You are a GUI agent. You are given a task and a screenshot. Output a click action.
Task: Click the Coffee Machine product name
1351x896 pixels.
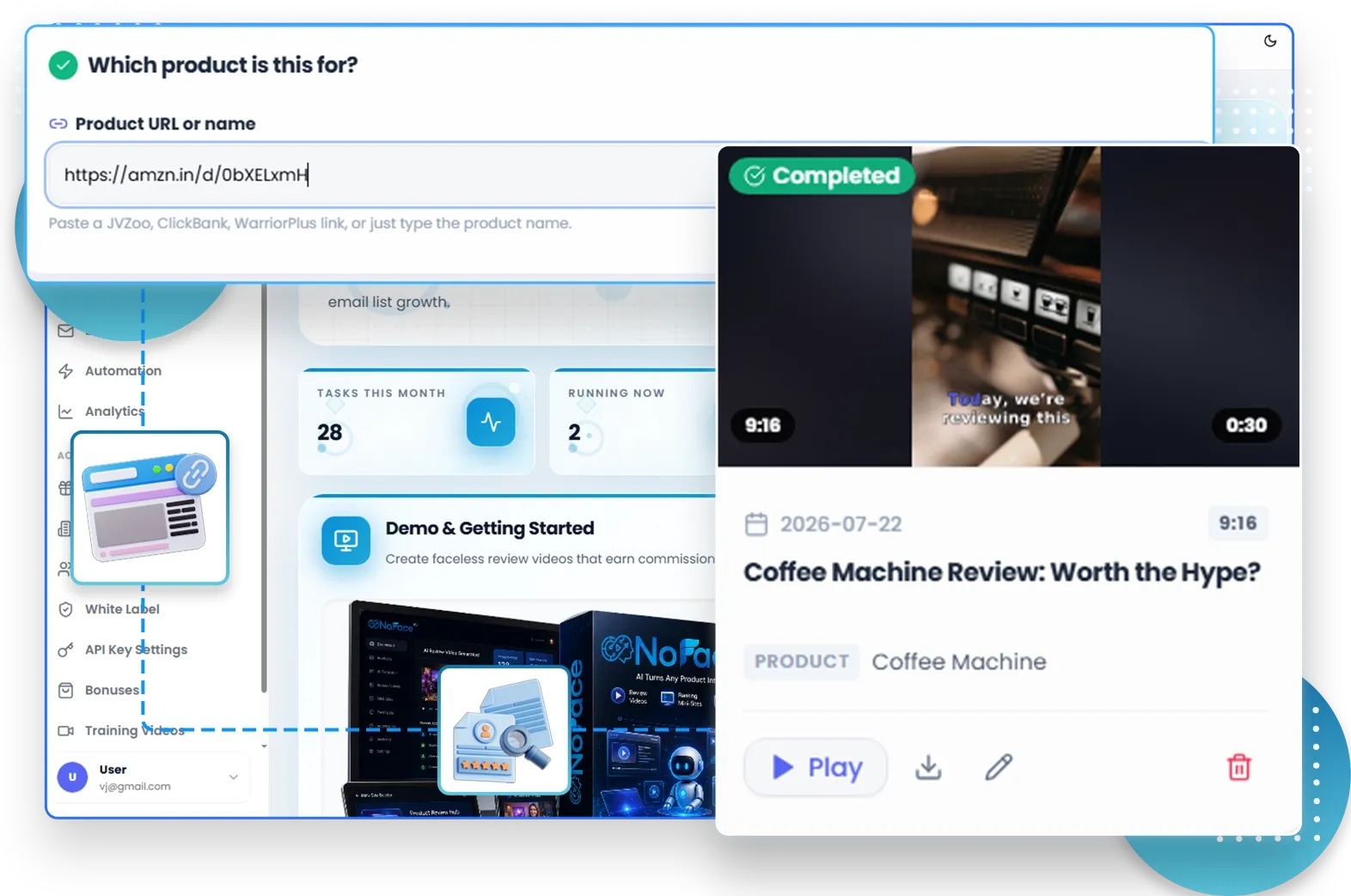pos(959,661)
